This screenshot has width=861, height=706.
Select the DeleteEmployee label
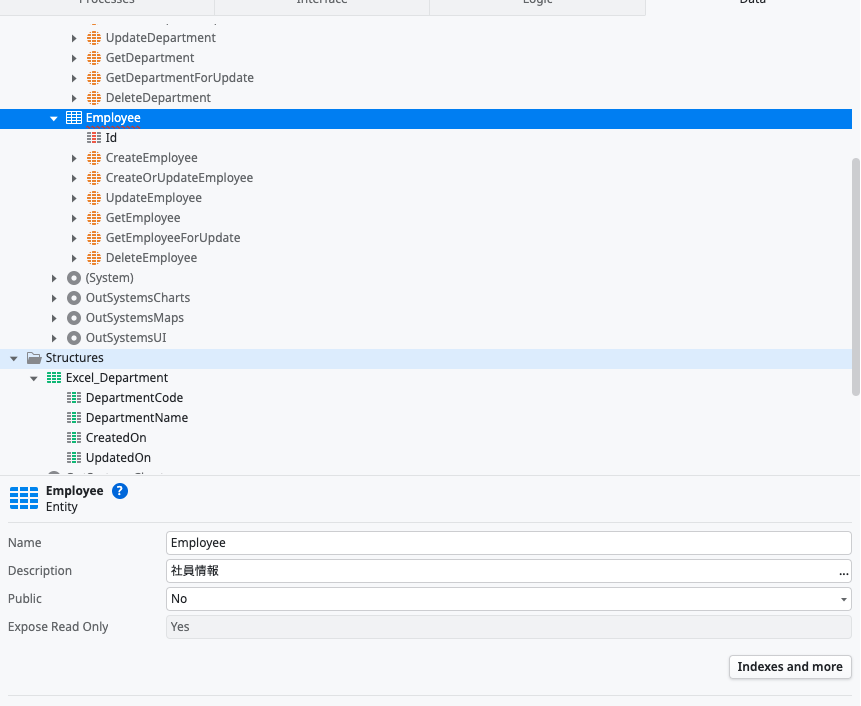tap(152, 258)
